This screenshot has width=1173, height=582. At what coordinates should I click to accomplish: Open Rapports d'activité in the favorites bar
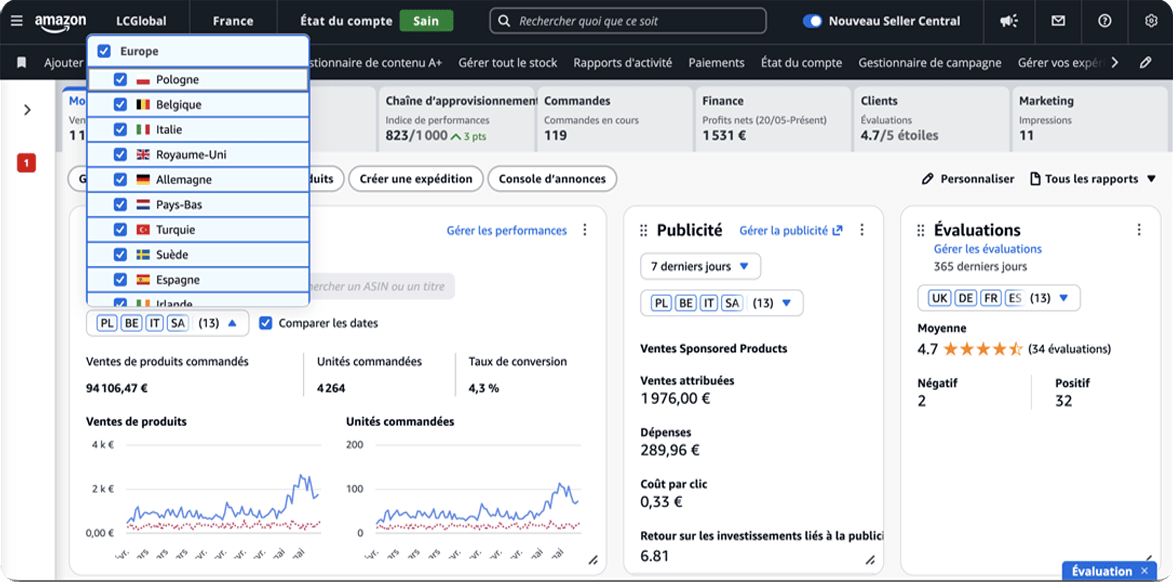622,63
